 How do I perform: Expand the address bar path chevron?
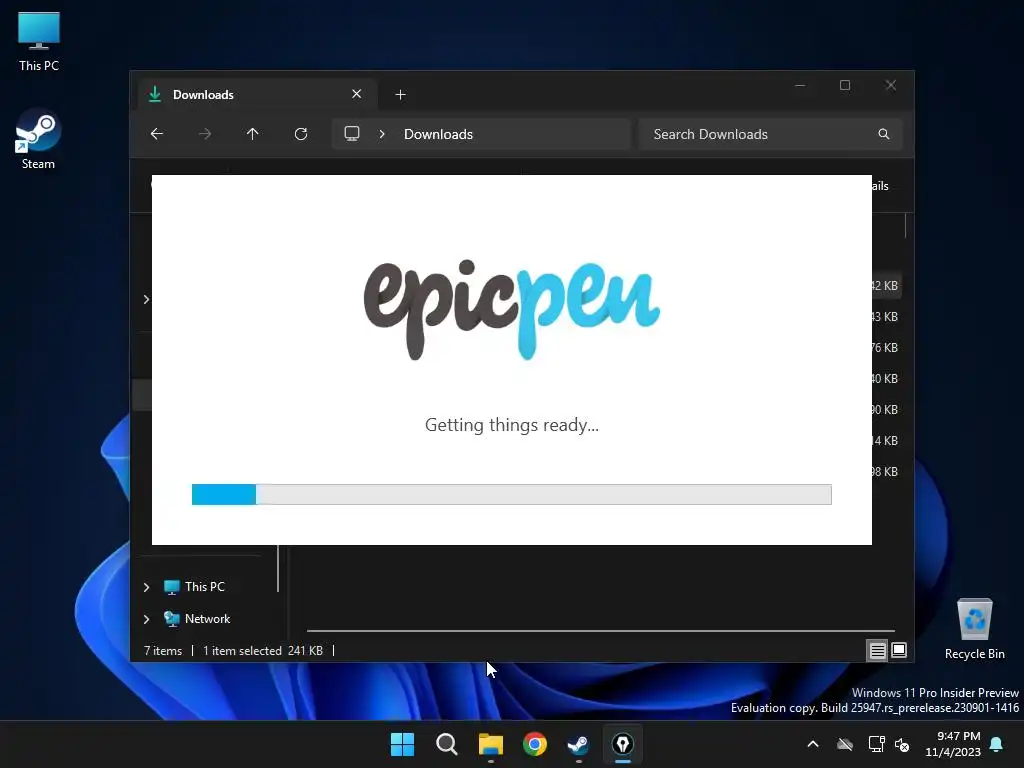coord(382,134)
